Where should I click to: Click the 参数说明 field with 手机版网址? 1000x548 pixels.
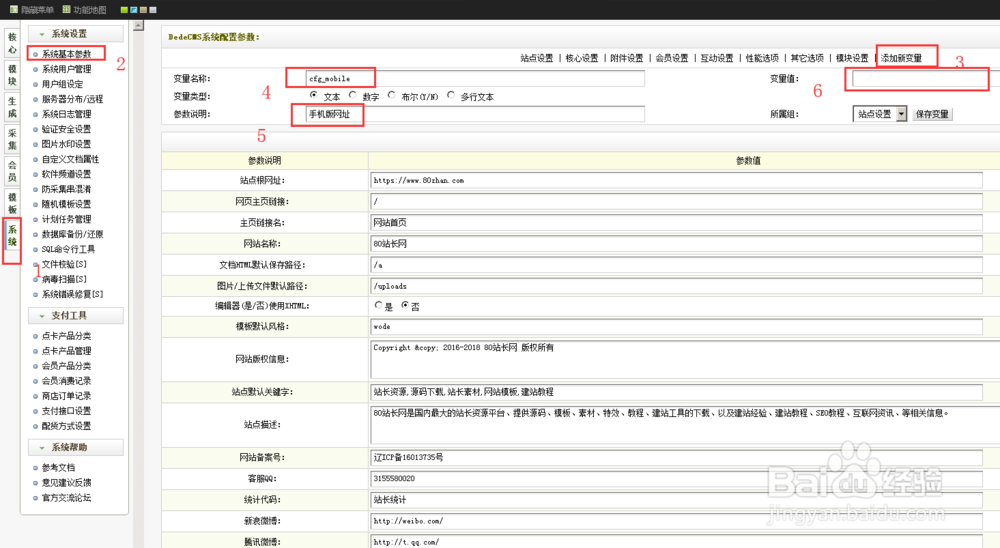(x=475, y=114)
